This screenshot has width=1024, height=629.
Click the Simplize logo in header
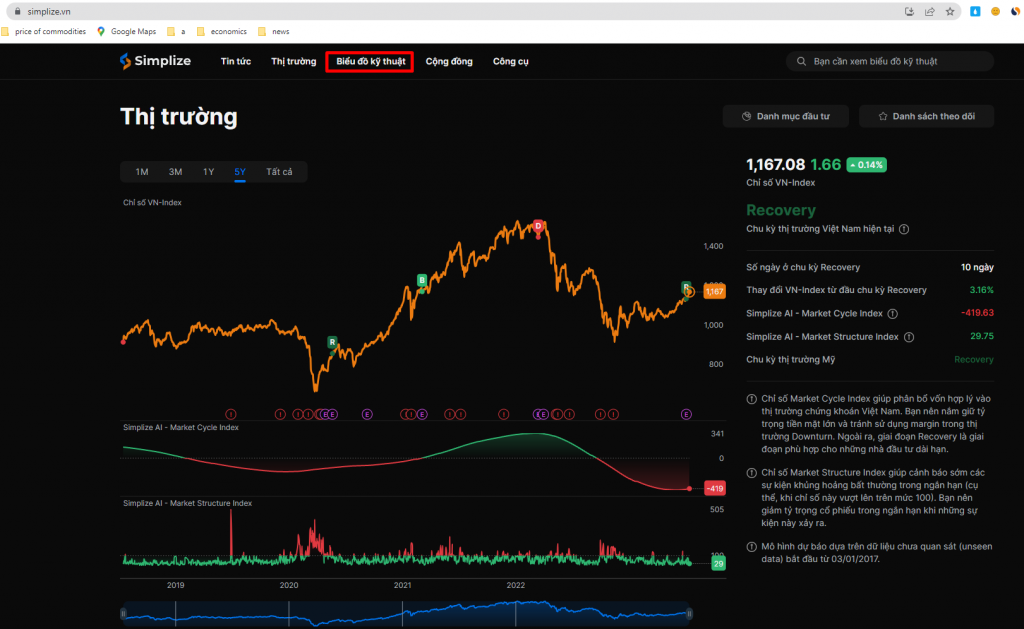point(154,61)
